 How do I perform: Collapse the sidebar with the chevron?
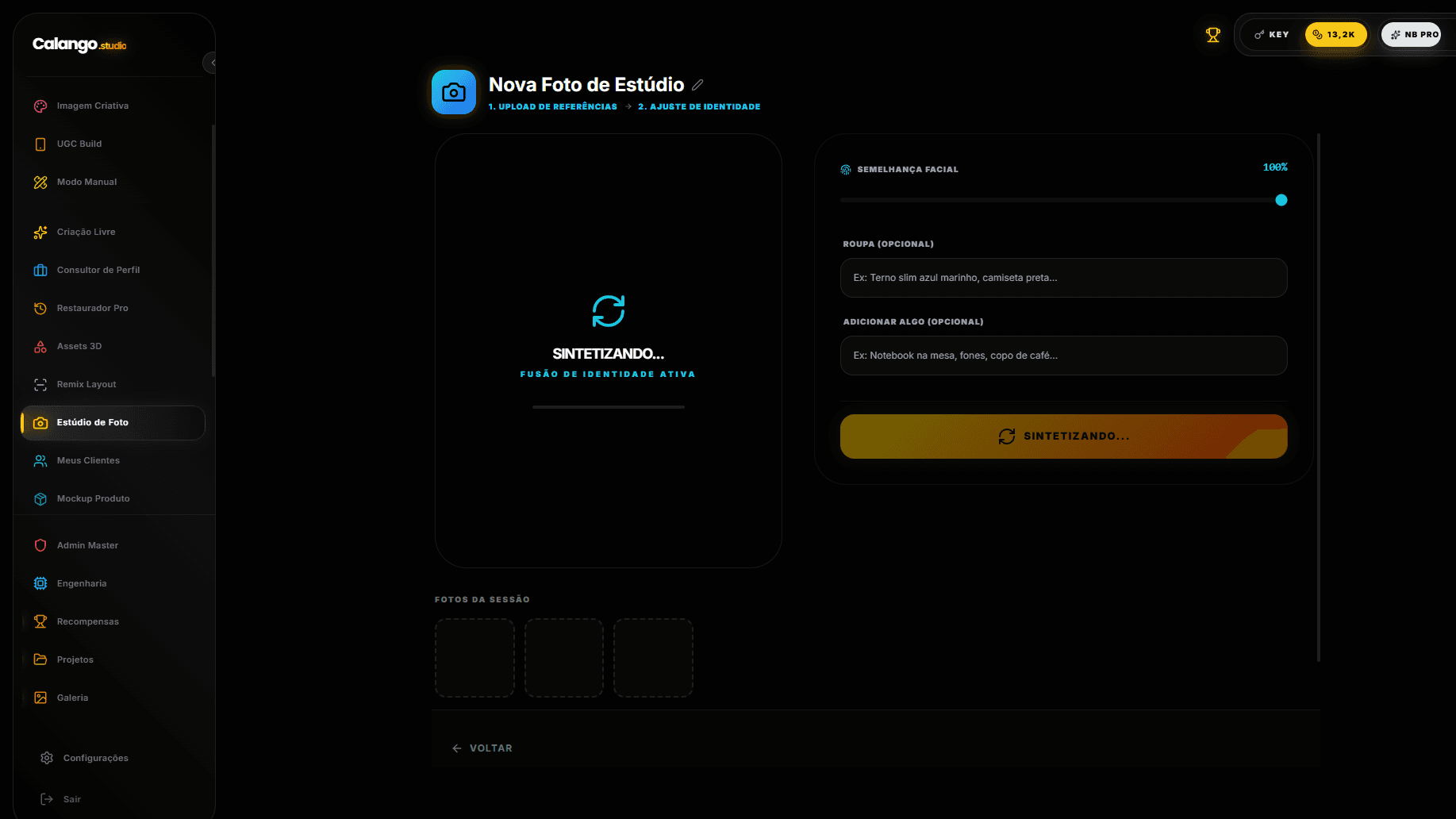tap(212, 63)
